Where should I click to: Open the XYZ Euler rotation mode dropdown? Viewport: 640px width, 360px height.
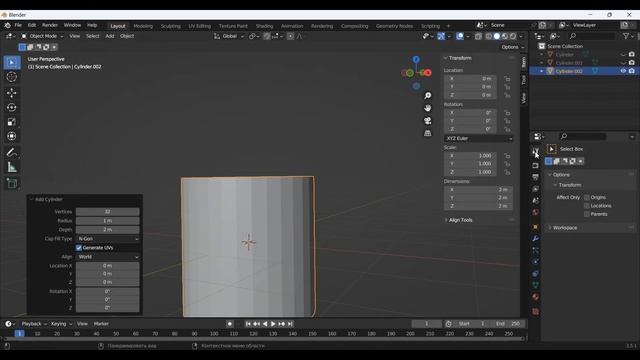click(478, 138)
